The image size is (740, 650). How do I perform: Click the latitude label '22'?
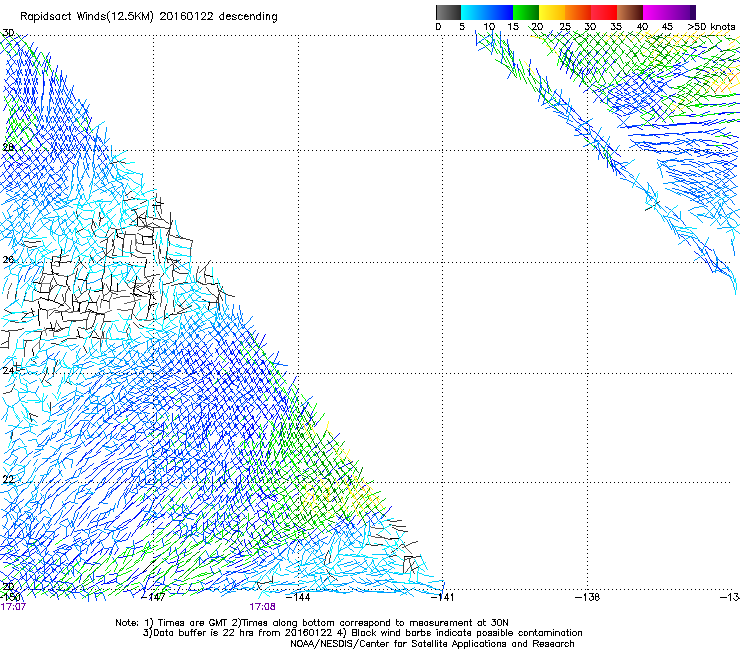pos(8,480)
